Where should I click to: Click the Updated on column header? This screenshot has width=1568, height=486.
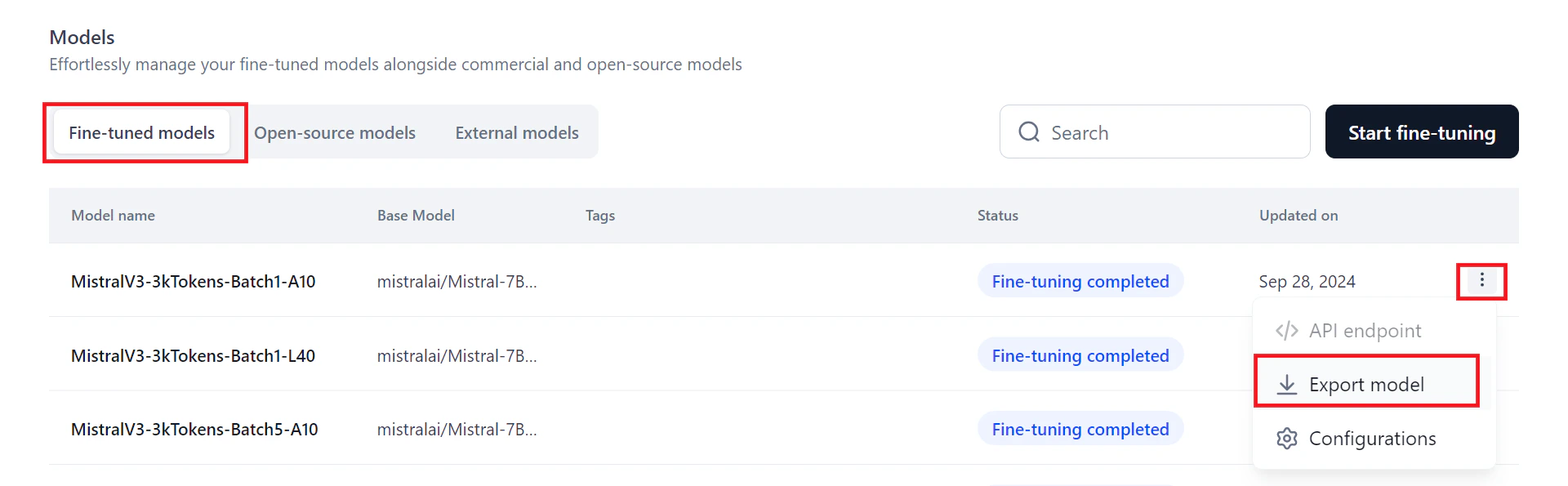click(x=1298, y=215)
